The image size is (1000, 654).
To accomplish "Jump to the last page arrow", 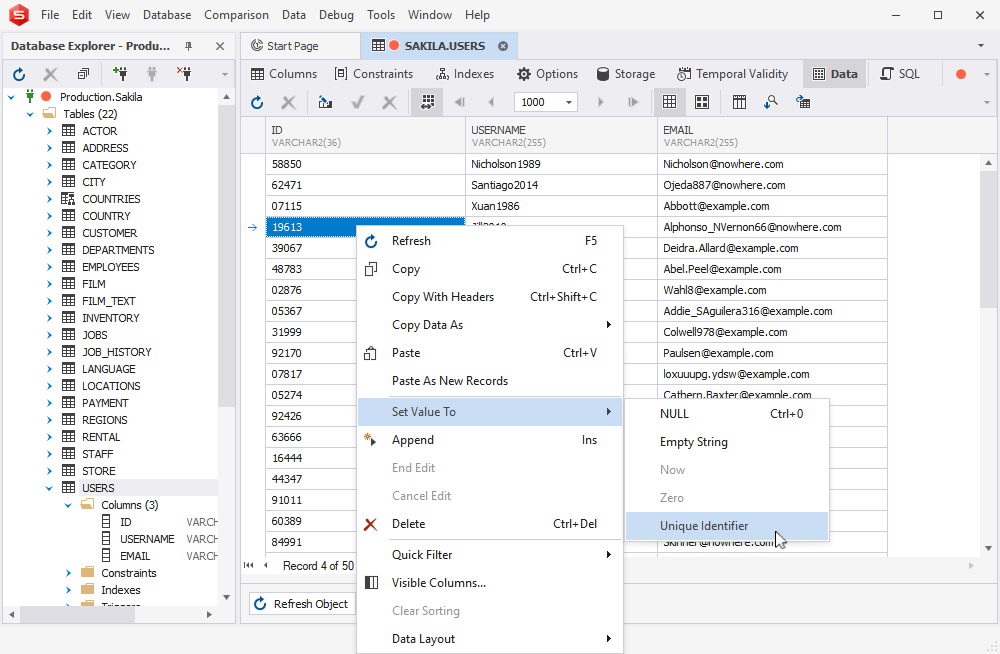I will 633,102.
